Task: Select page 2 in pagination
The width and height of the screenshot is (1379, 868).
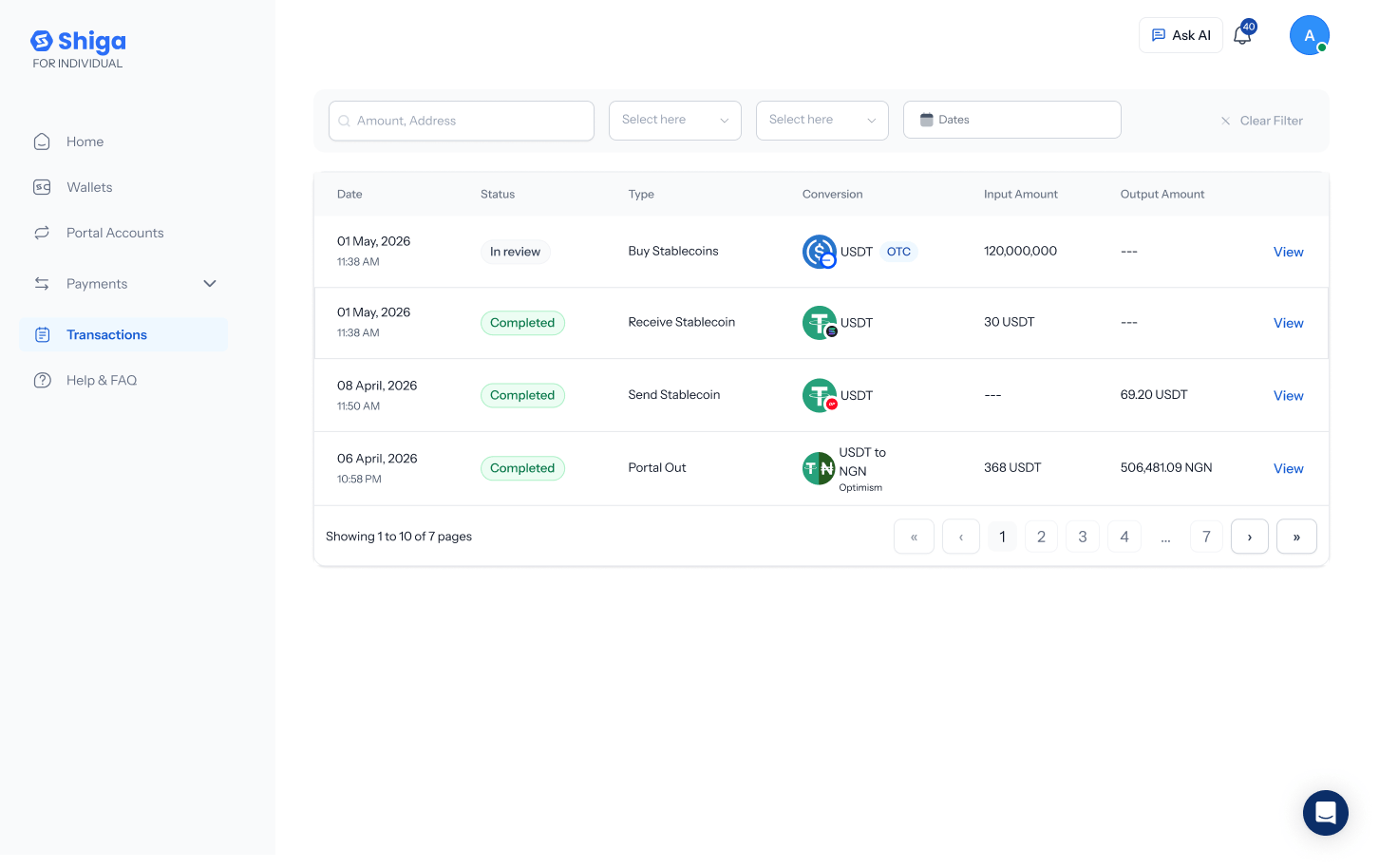Action: (1042, 537)
